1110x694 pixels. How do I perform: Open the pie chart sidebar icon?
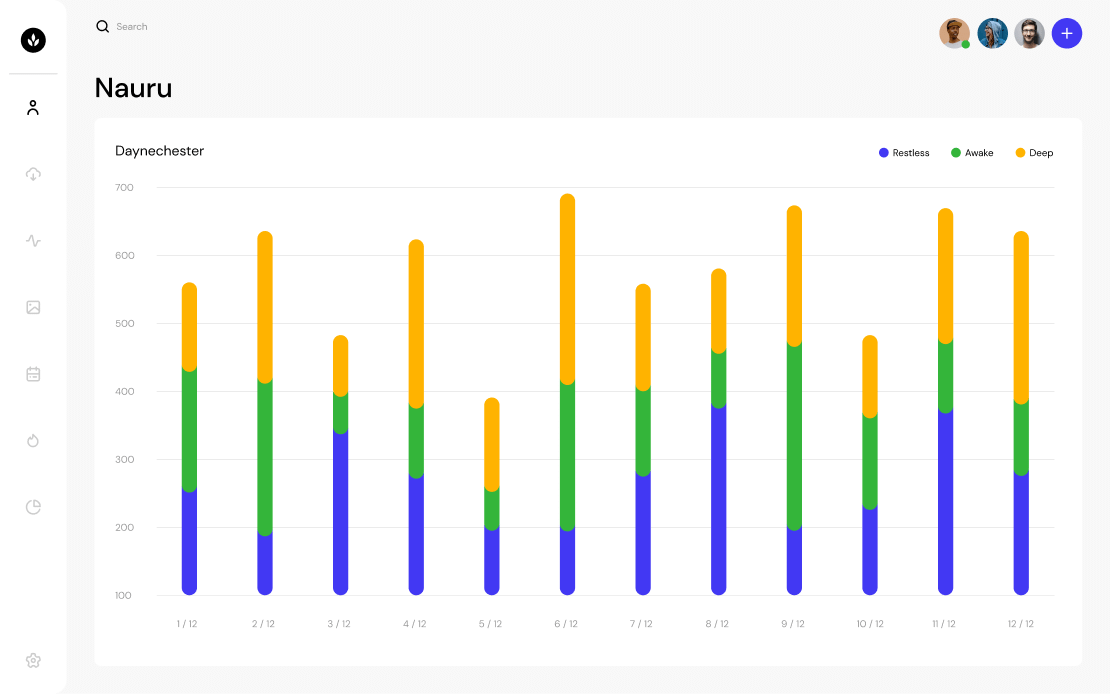(33, 507)
